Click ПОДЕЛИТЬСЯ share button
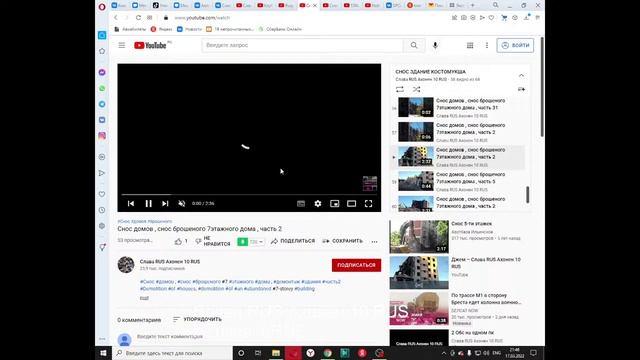640x360 pixels. click(x=293, y=241)
